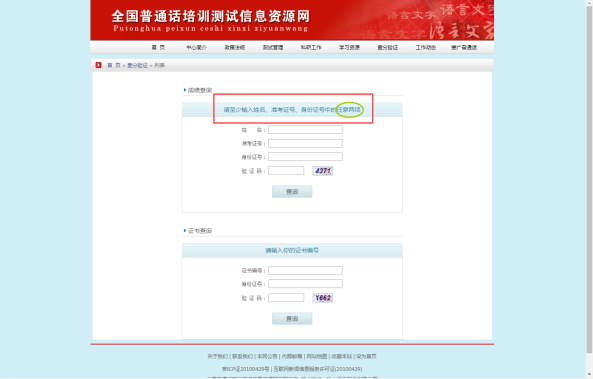The image size is (593, 379).
Task: Click the 验证码 box beside the 4371 captcha
Action: coord(286,171)
